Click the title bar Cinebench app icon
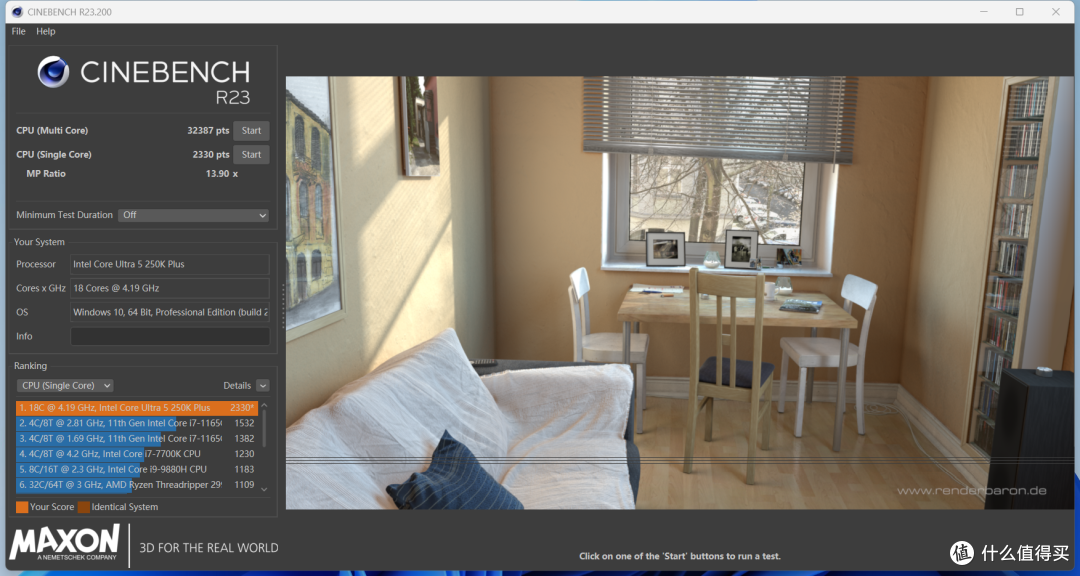Image resolution: width=1080 pixels, height=576 pixels. click(17, 12)
